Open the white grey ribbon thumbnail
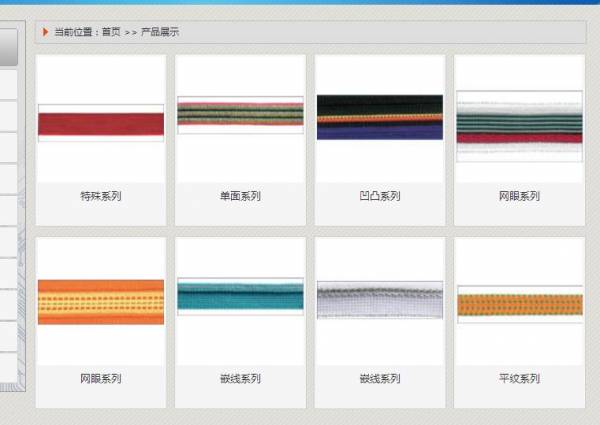 coord(379,299)
